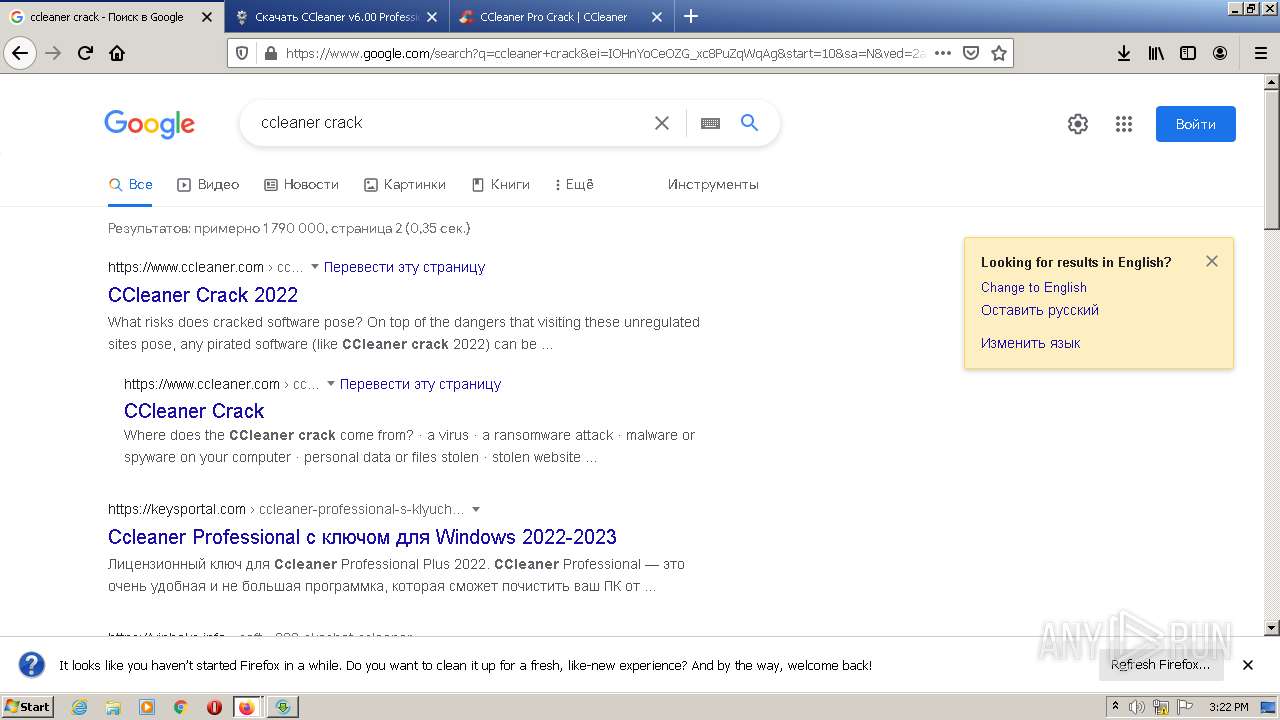
Task: Dismiss the language suggestion box
Action: pos(1211,261)
